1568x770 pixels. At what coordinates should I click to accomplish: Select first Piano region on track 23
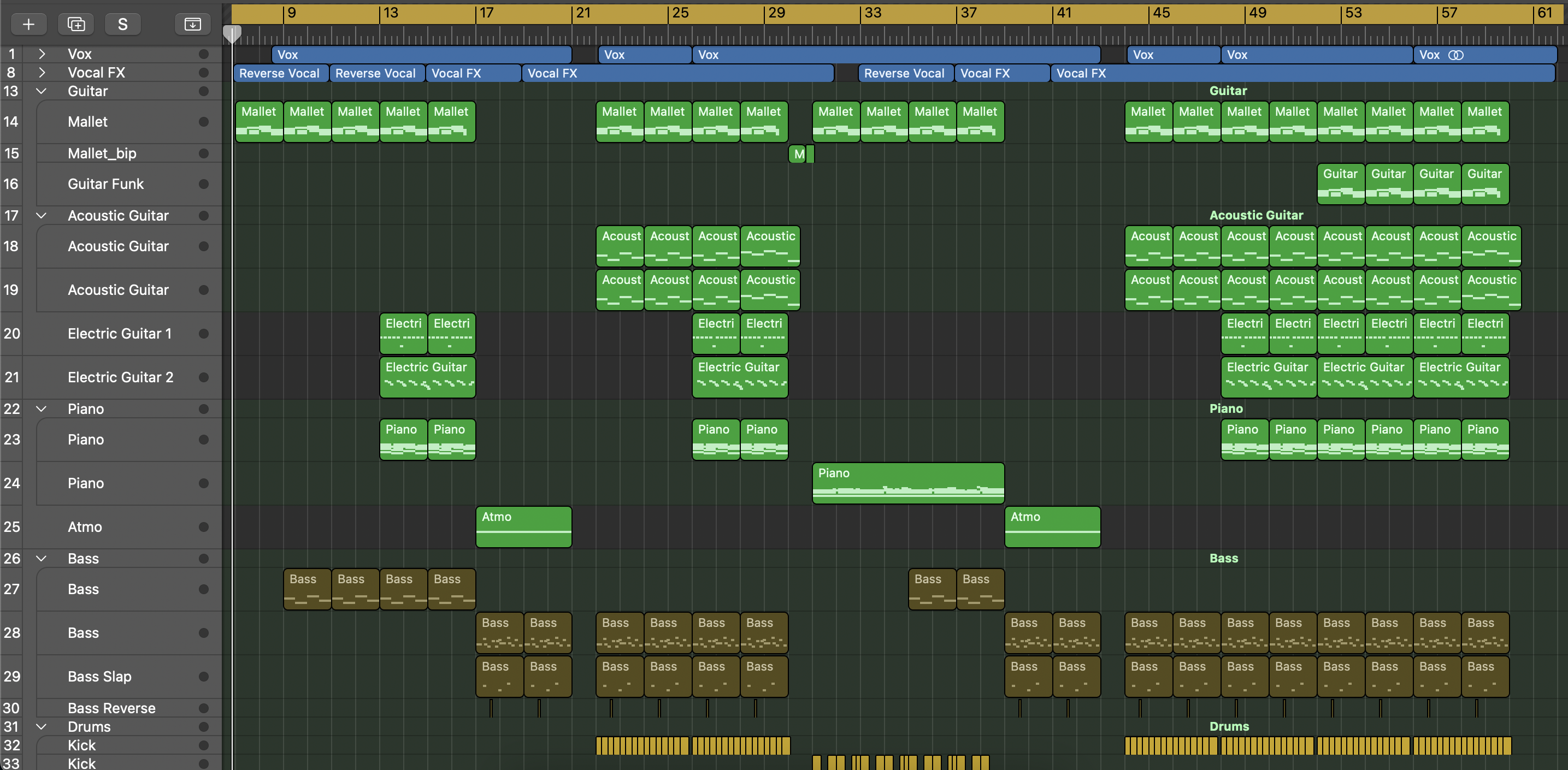pos(404,439)
